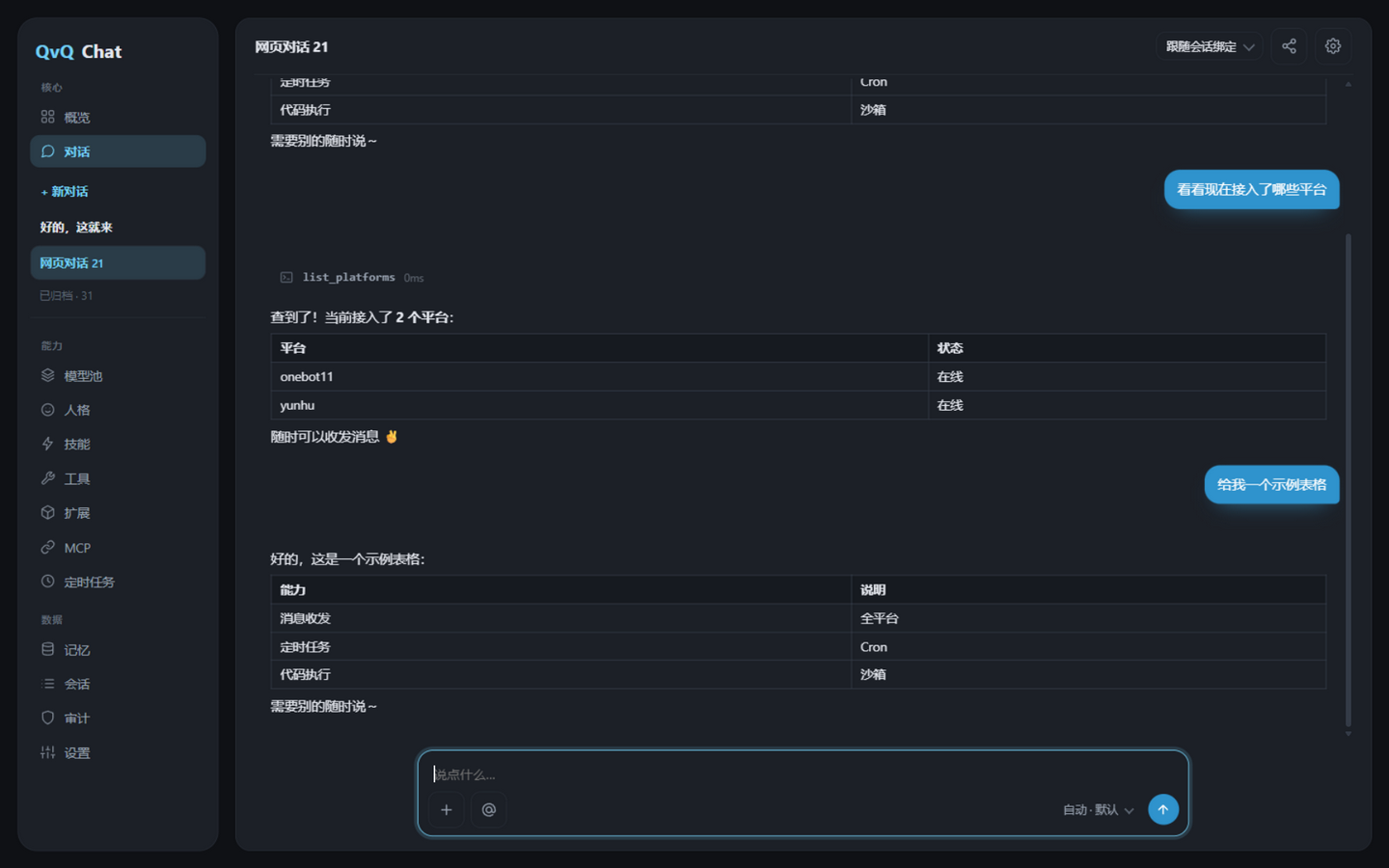Click the 会话 list icon
Viewport: 1389px width, 868px height.
click(x=47, y=684)
